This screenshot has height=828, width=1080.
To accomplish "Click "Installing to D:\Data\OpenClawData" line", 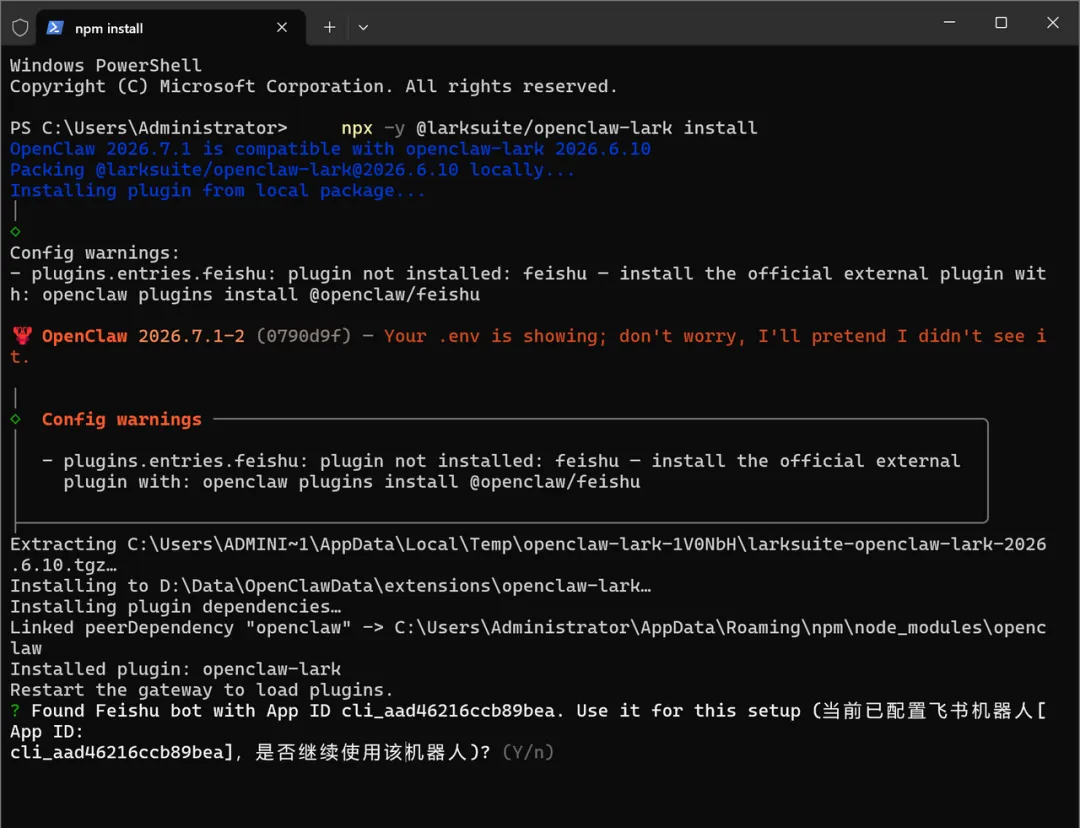I will pos(330,586).
